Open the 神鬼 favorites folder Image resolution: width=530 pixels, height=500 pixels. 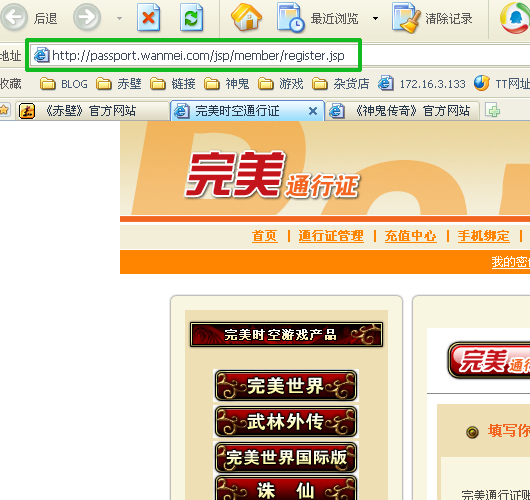[226, 84]
